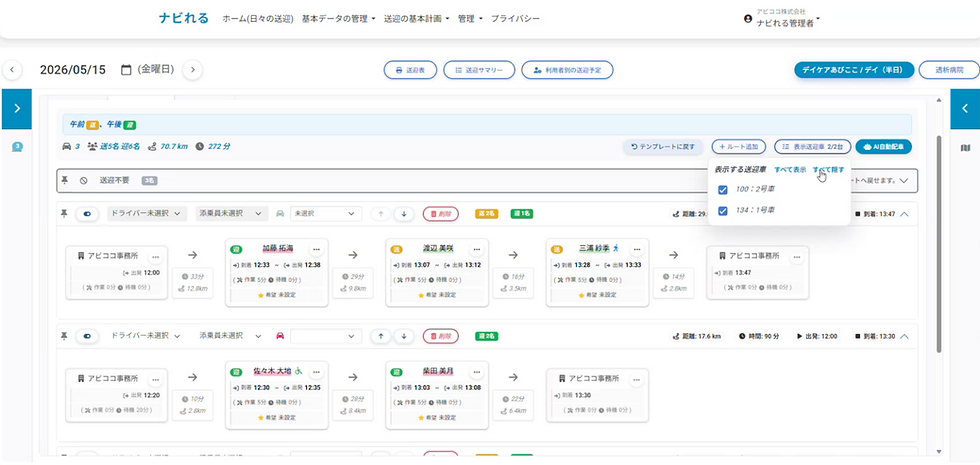Click the red car icon in second route

click(x=280, y=336)
